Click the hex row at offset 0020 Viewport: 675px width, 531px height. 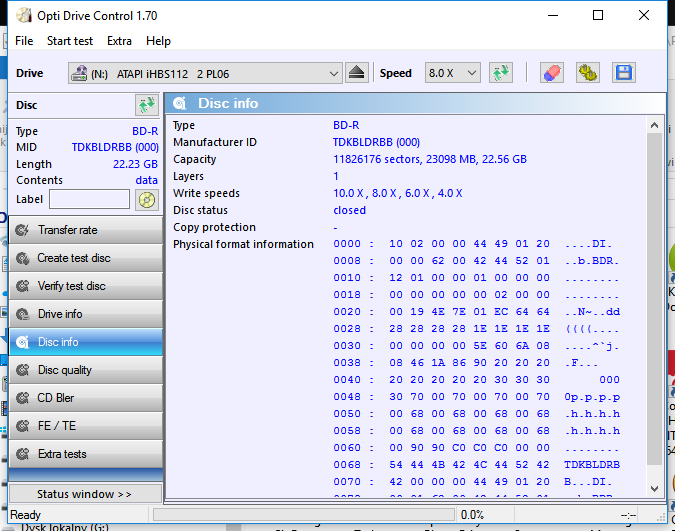pyautogui.click(x=477, y=312)
